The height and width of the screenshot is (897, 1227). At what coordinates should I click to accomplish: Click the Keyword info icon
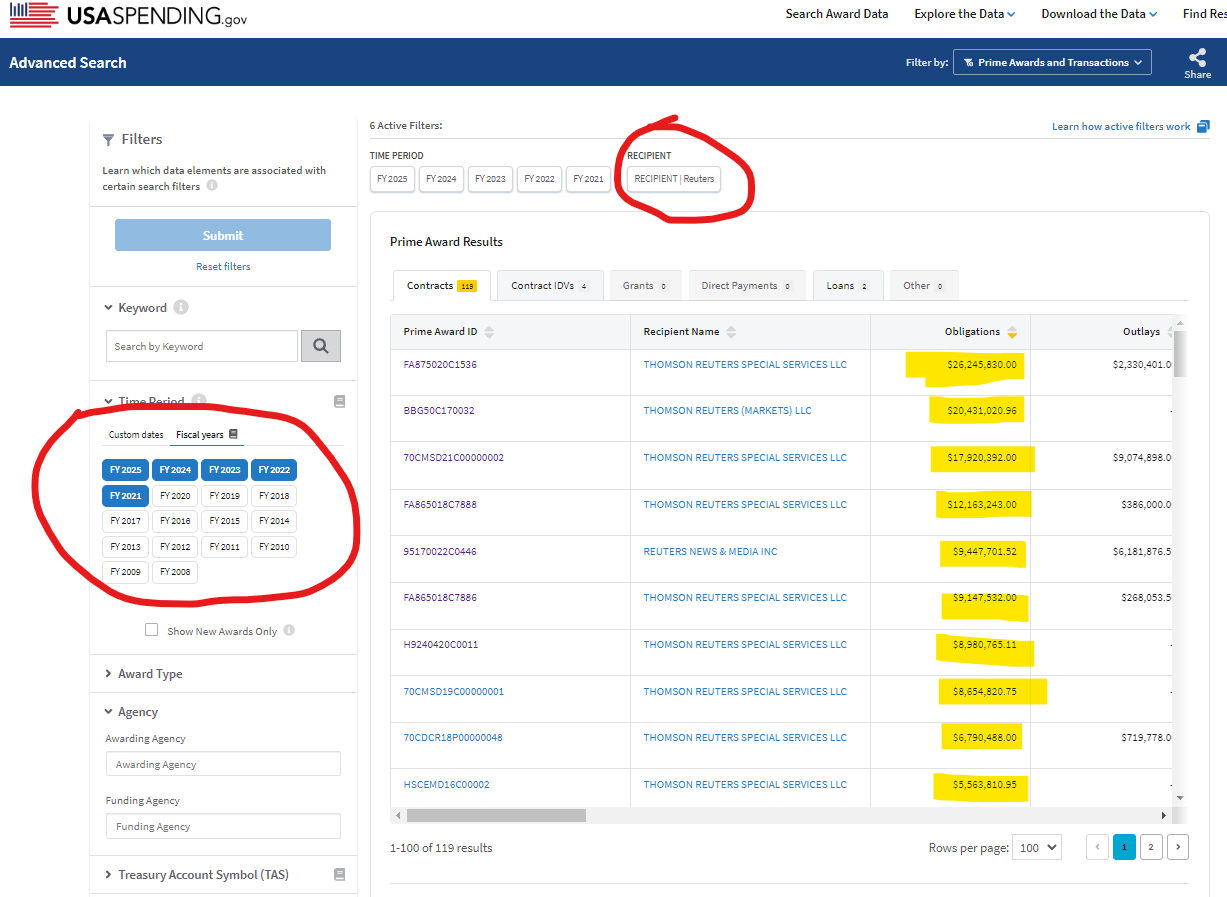tap(181, 308)
